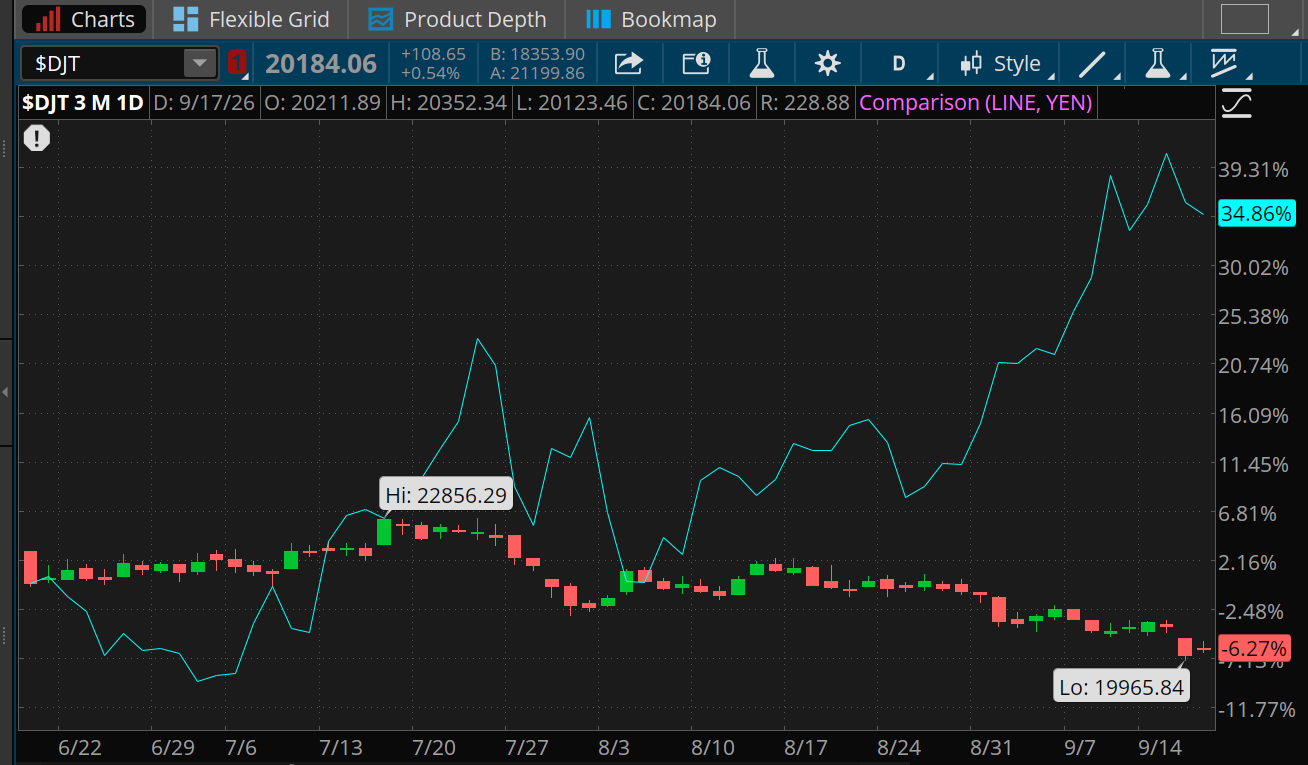Open the Charts tab

85,19
